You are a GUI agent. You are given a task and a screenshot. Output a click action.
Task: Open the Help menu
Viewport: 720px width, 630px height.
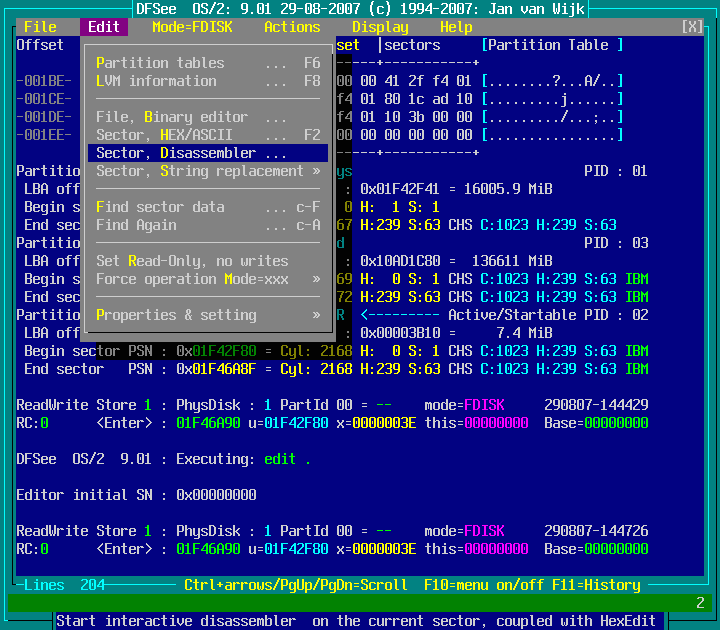click(456, 27)
